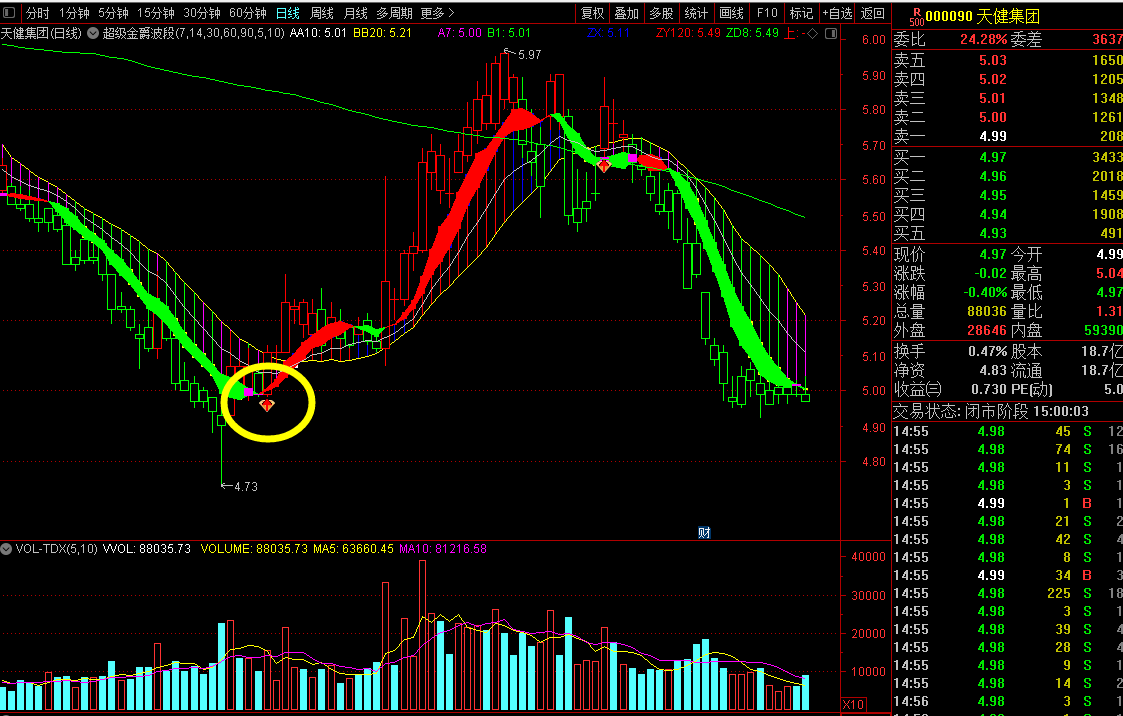Select the 1分钟 period tab

(x=74, y=13)
